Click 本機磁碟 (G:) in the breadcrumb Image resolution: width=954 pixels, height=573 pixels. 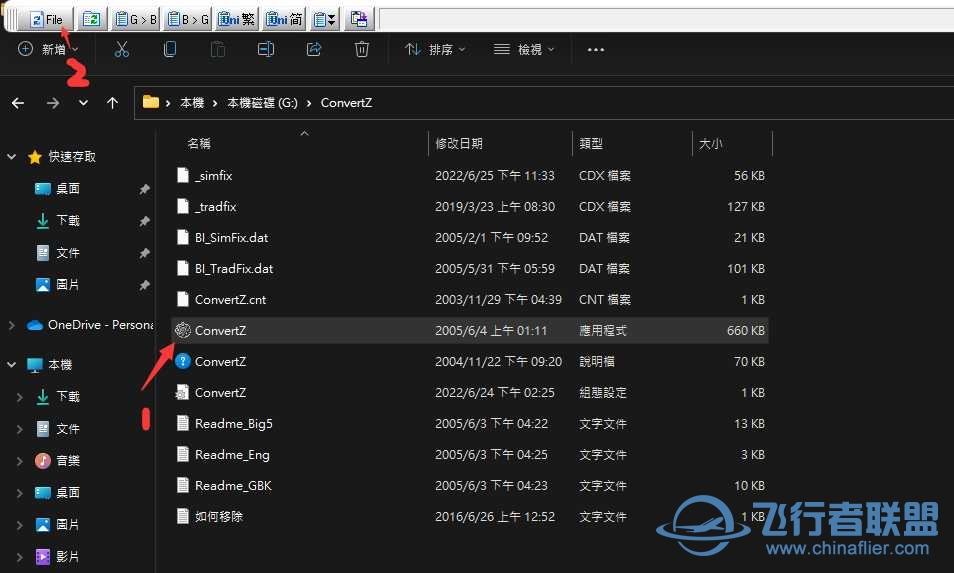(262, 103)
